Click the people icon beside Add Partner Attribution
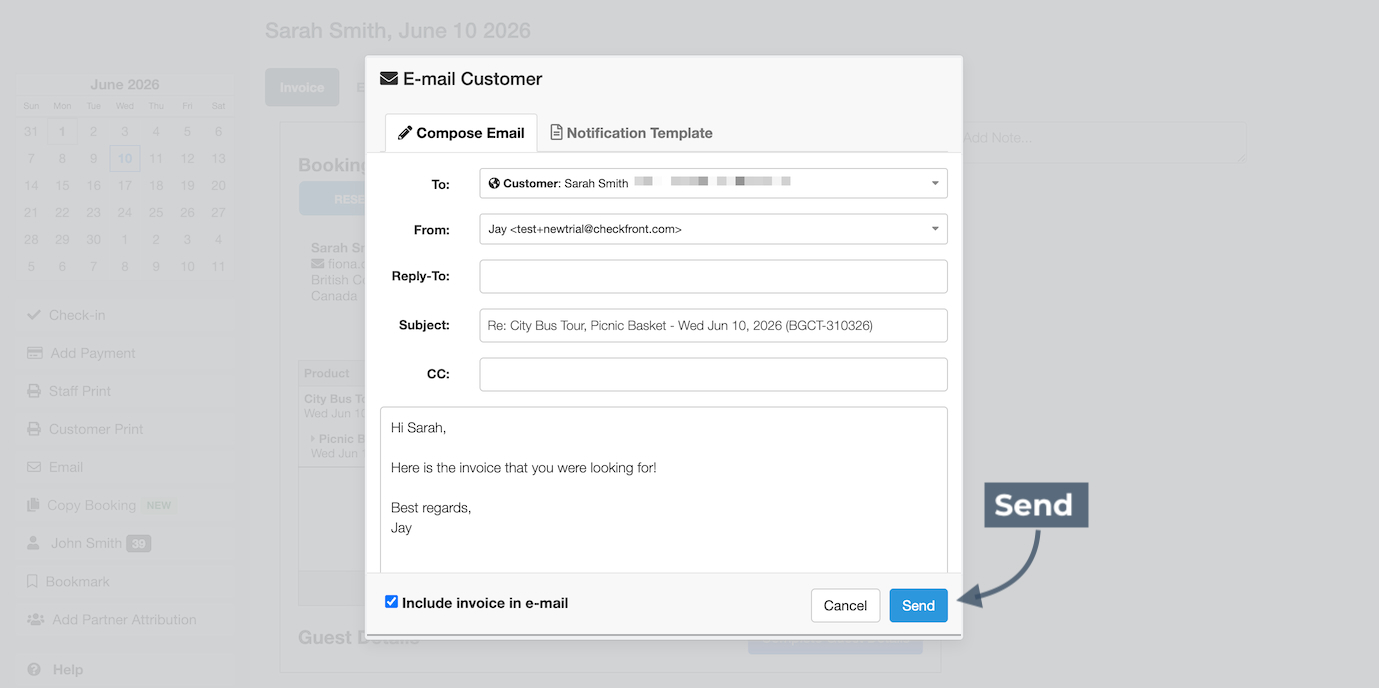This screenshot has height=688, width=1379. (x=35, y=619)
